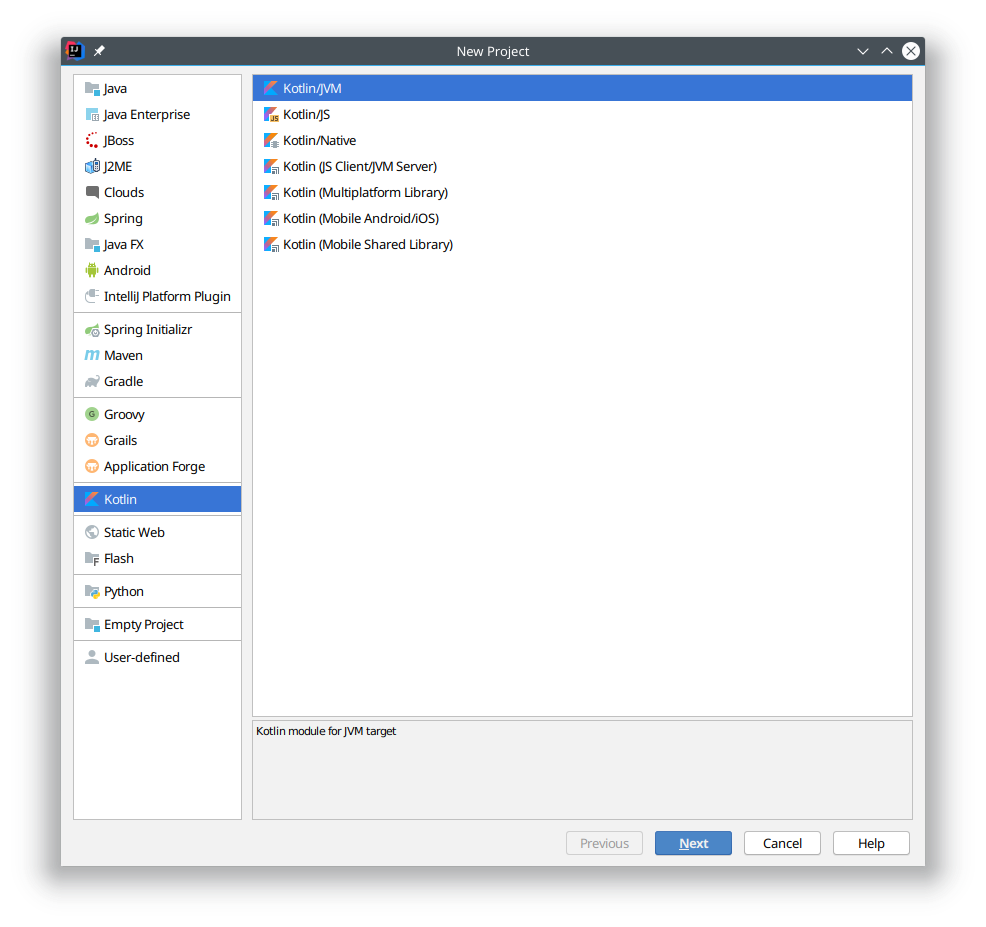
Task: Click the J2ME device icon
Action: click(92, 167)
